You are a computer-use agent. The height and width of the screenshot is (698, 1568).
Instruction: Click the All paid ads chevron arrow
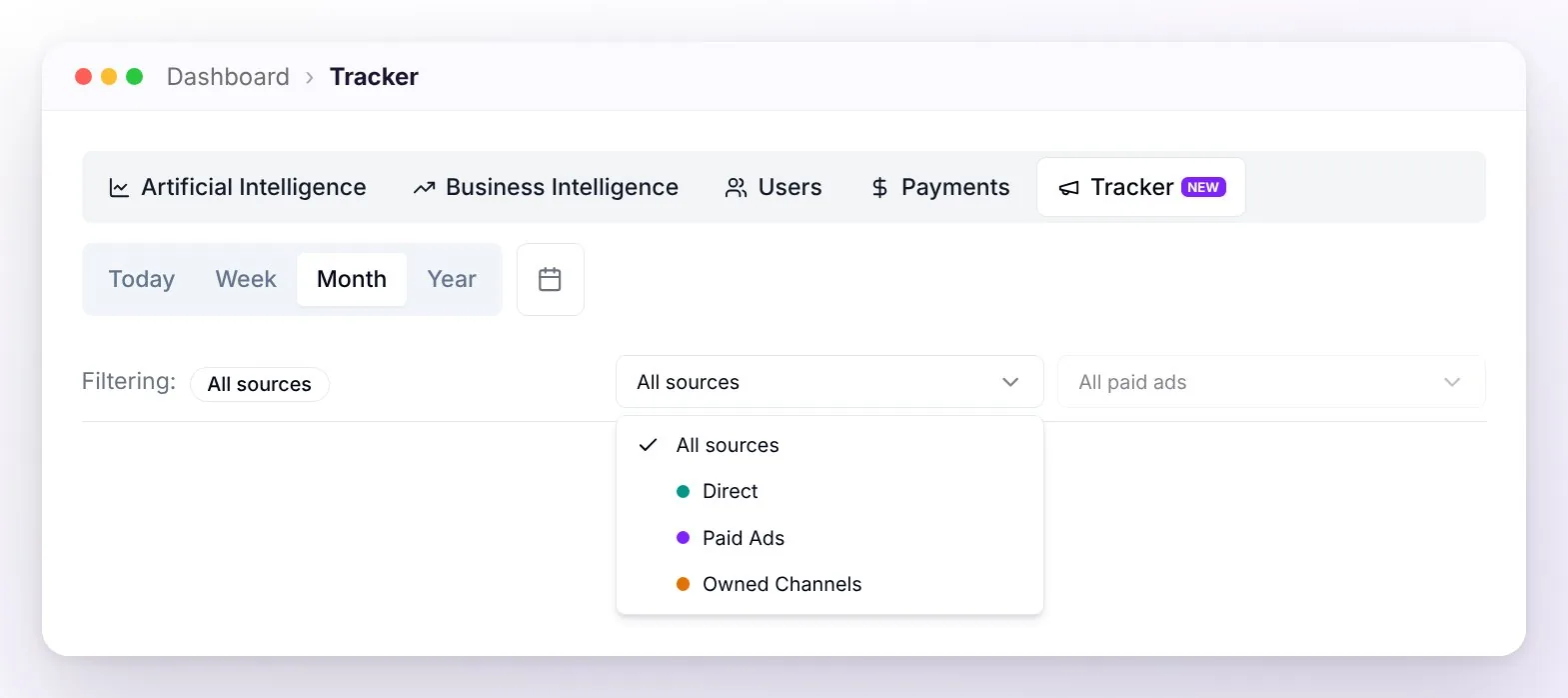(x=1452, y=382)
